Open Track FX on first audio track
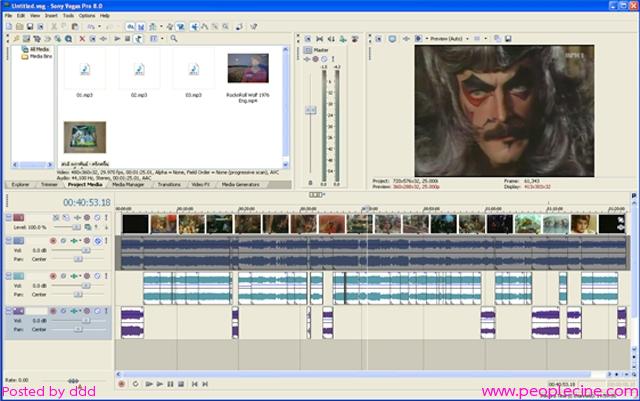This screenshot has width=640, height=401. tap(74, 241)
